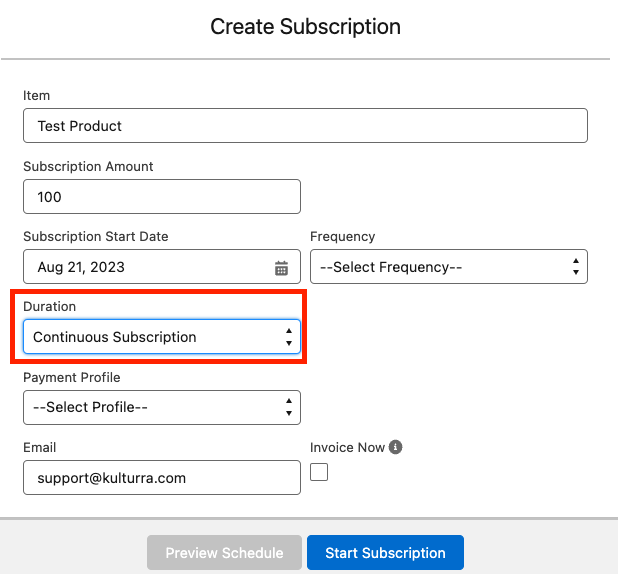Click the 'Payment Profile' label text

click(71, 378)
